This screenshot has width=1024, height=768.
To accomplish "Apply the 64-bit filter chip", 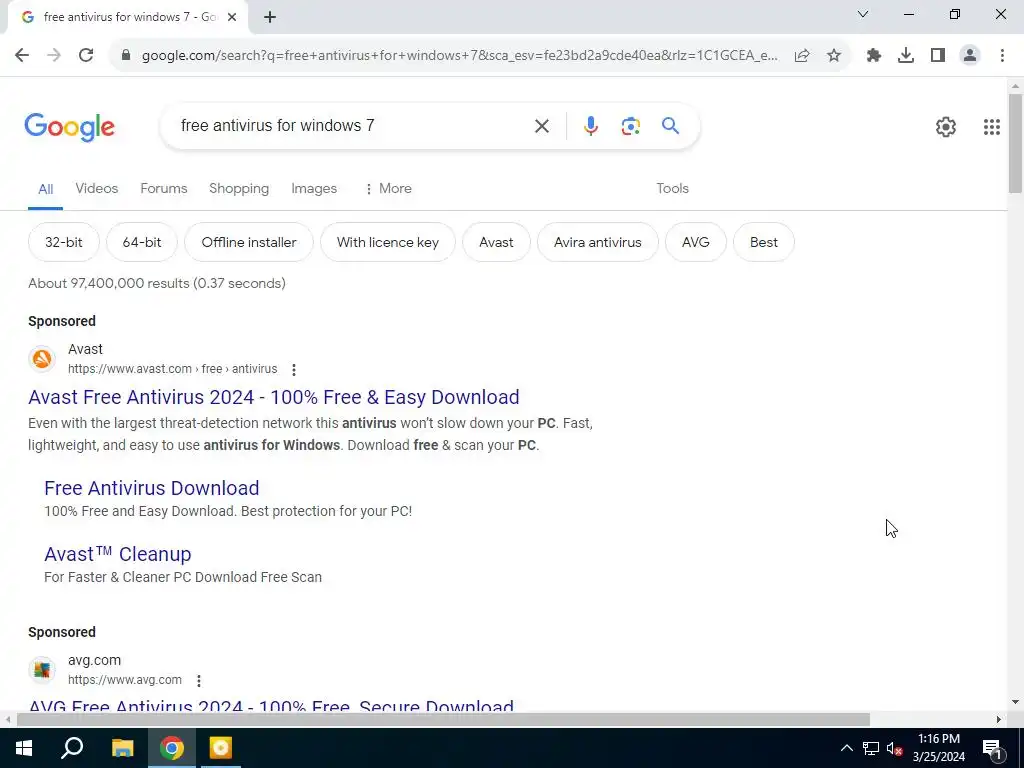I will click(142, 242).
